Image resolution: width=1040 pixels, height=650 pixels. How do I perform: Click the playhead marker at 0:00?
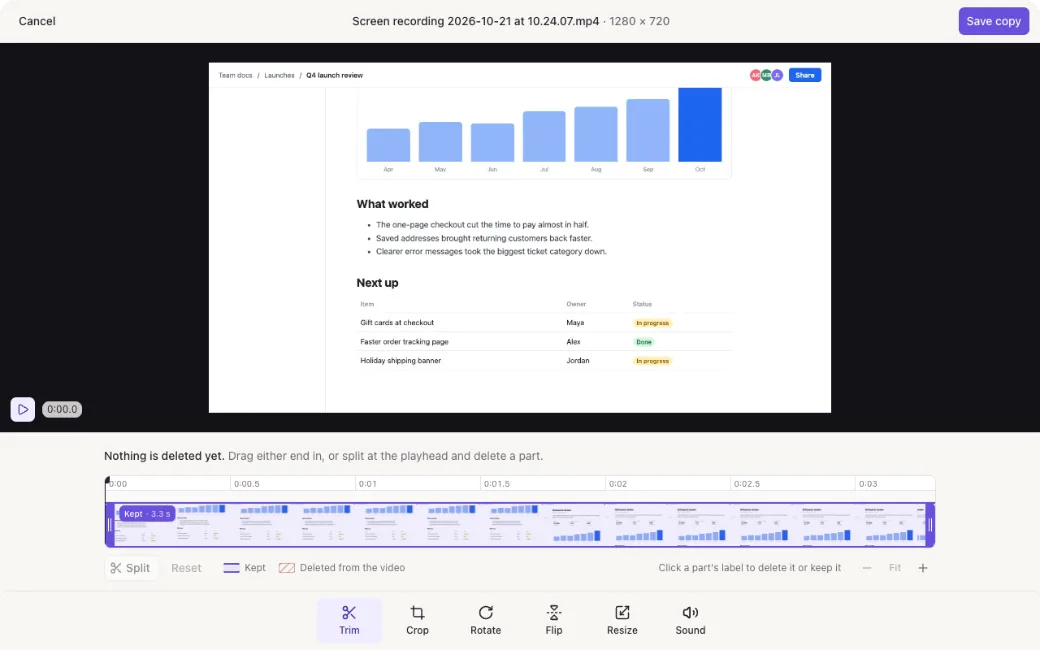(x=107, y=480)
